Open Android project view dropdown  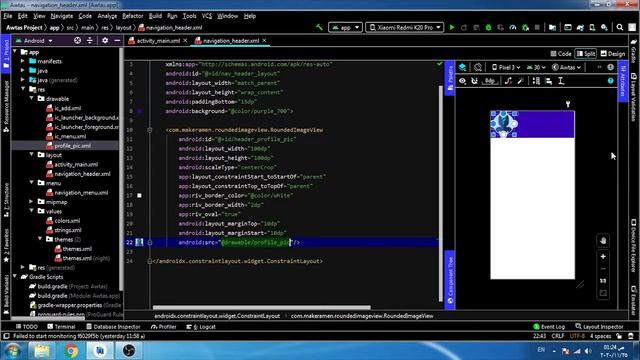[34, 41]
